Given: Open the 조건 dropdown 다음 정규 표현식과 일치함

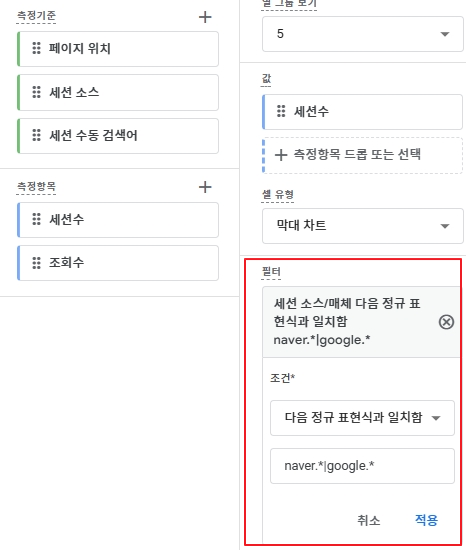Looking at the screenshot, I should point(362,418).
